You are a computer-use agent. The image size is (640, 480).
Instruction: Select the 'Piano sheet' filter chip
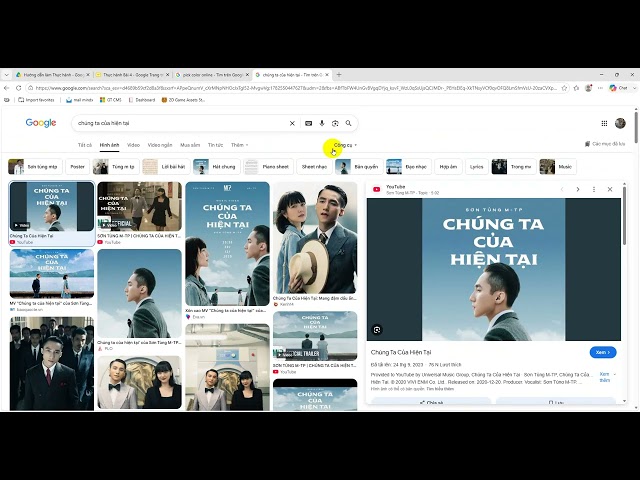[x=269, y=167]
